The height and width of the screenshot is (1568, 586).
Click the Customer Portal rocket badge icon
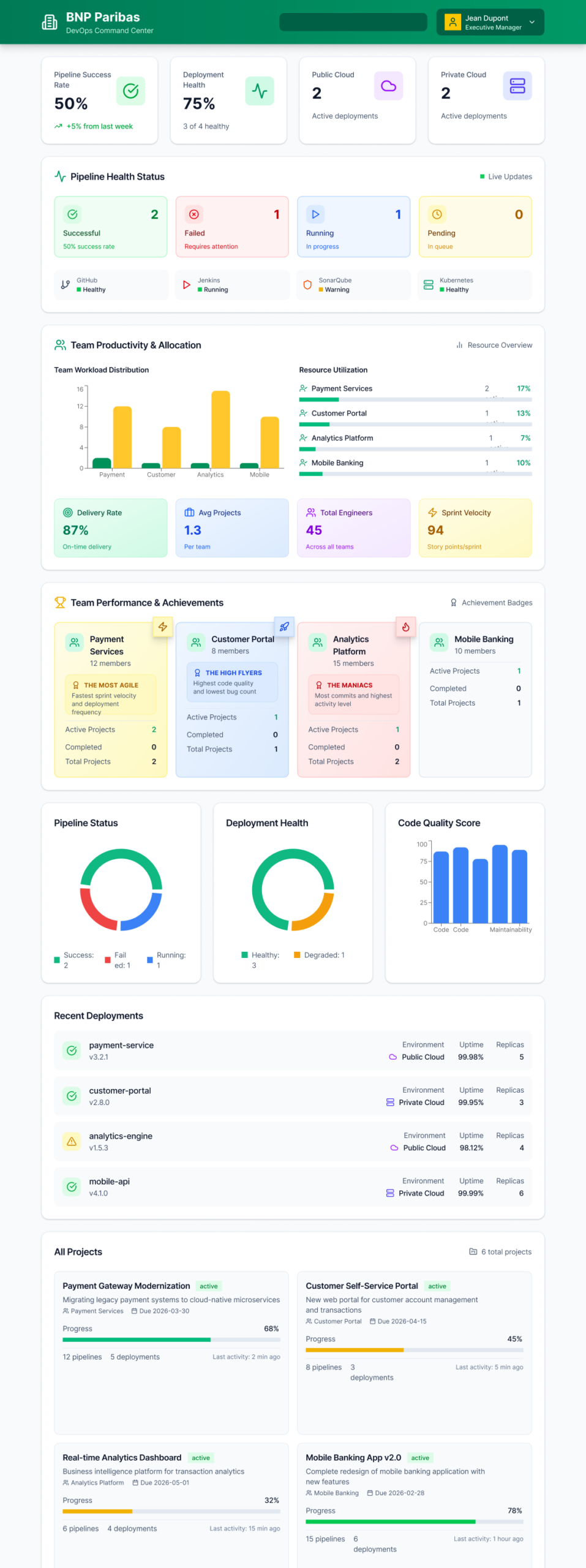coord(284,627)
